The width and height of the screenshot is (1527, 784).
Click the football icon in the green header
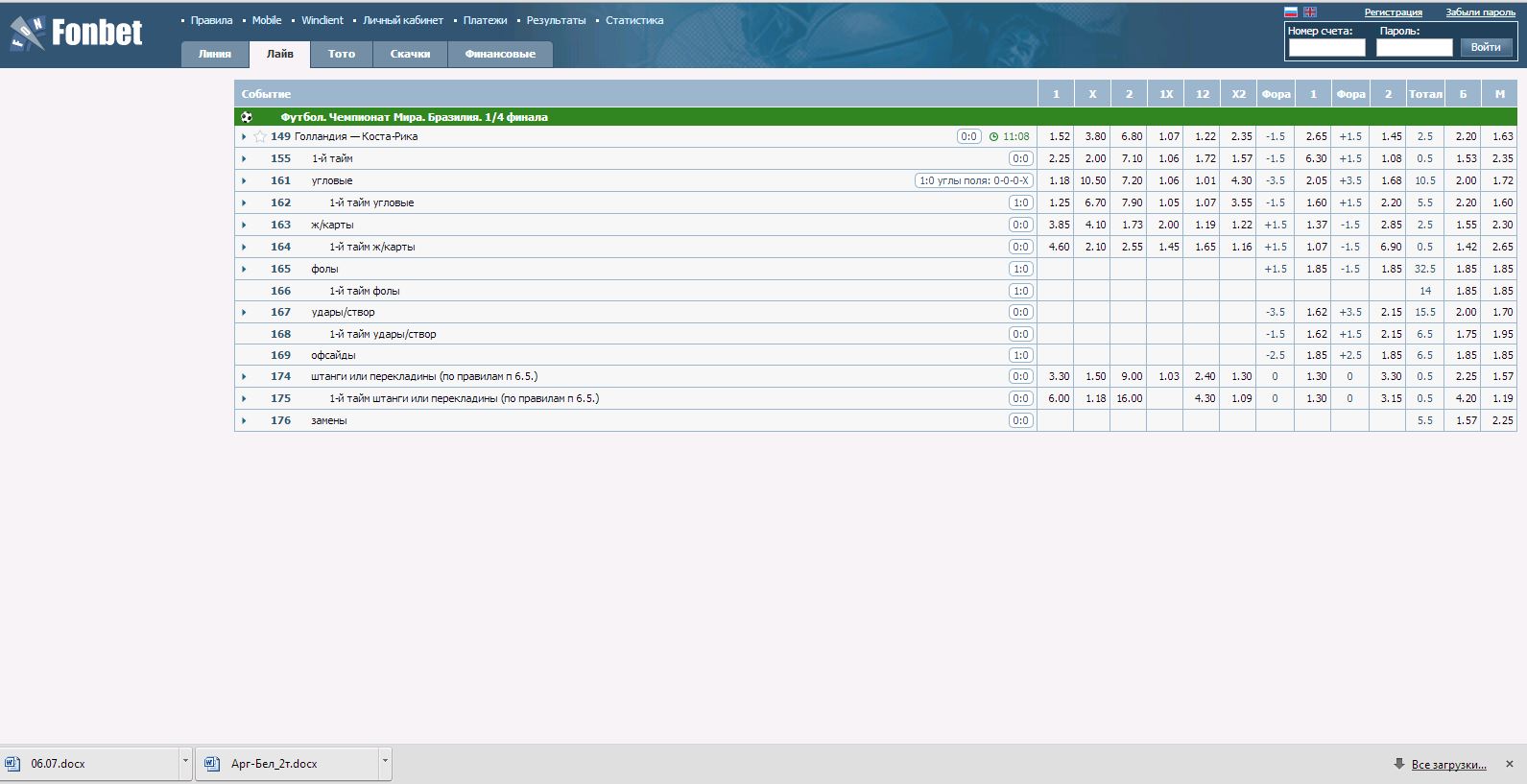coord(247,117)
